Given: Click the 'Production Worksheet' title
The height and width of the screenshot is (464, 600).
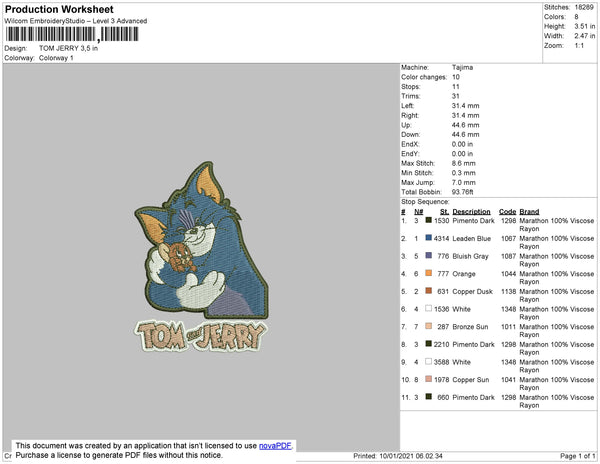Looking at the screenshot, I should (x=59, y=10).
